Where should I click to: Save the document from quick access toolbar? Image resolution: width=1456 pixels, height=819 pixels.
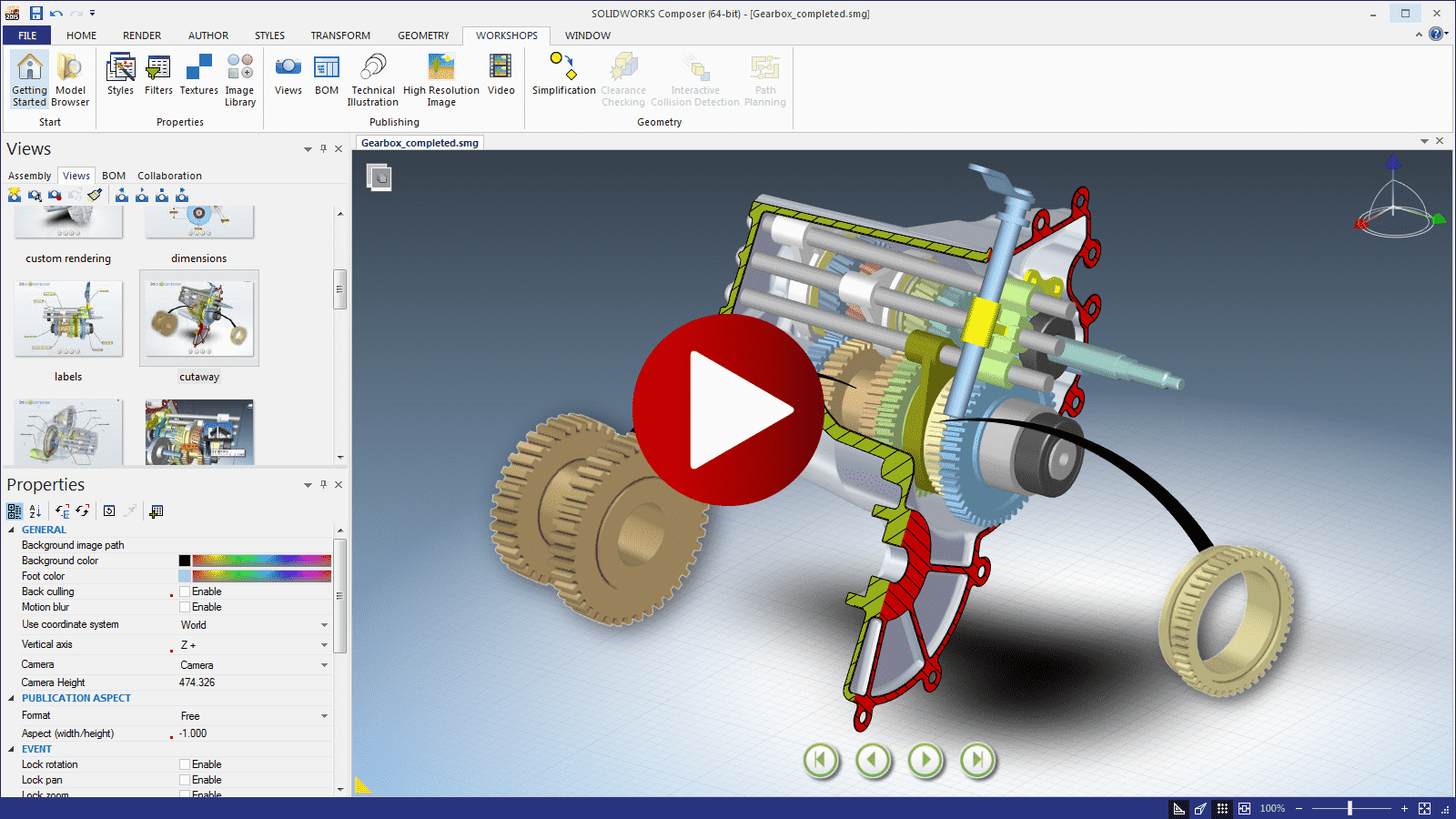(x=36, y=13)
